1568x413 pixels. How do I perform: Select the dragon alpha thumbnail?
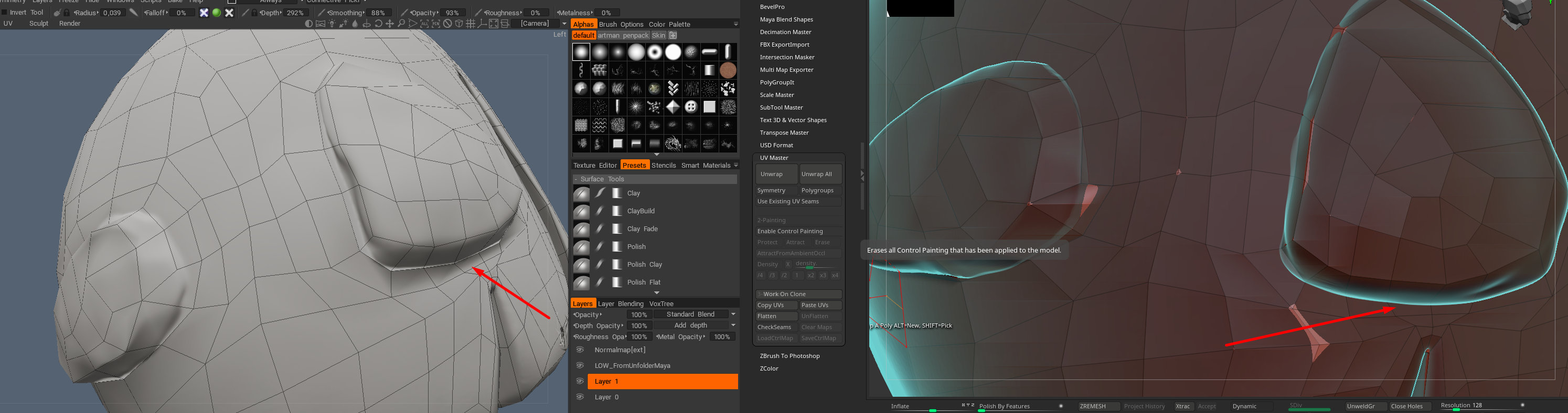pos(673,144)
